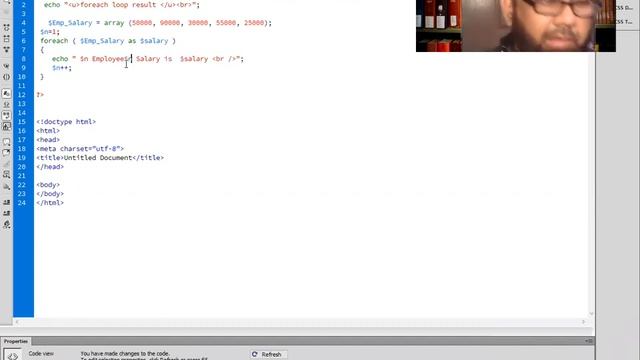640x360 pixels.
Task: Click Expand All in coding toolbar
Action: click(x=7, y=49)
